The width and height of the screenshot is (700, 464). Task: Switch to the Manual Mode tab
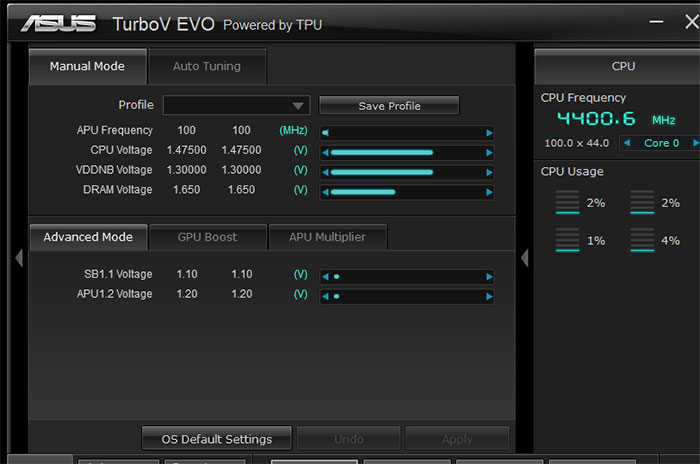click(x=88, y=66)
